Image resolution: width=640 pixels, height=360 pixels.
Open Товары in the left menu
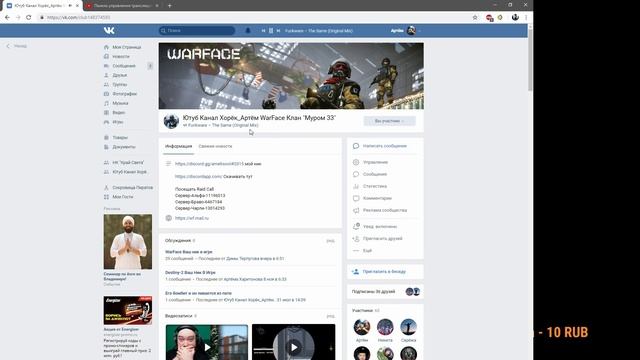(x=120, y=138)
